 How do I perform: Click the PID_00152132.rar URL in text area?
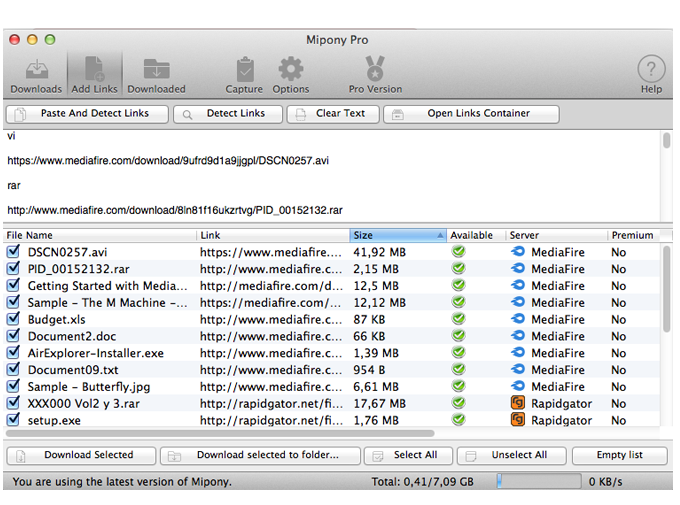(x=175, y=210)
